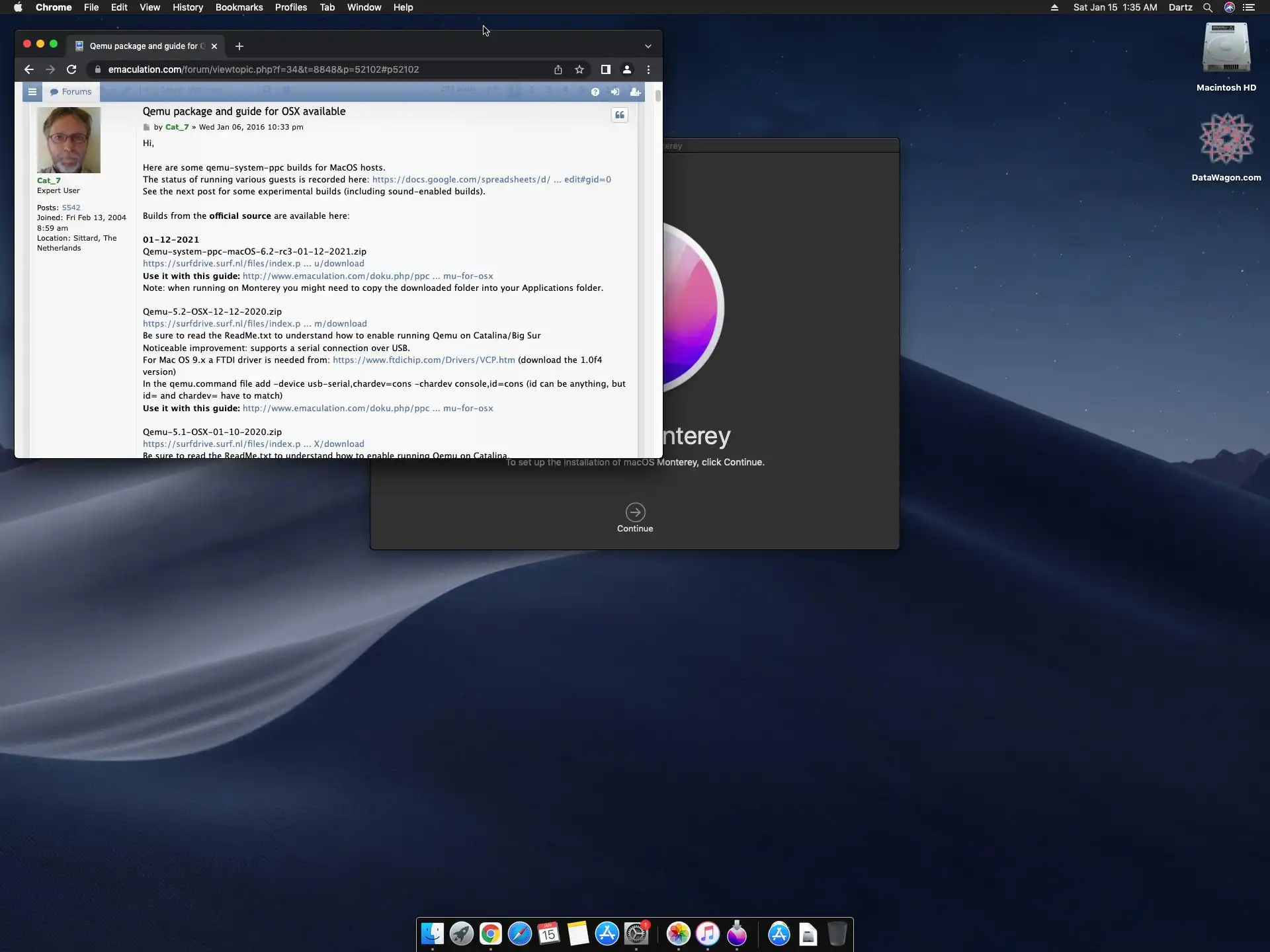Click the share page icon in the address bar

pos(558,69)
